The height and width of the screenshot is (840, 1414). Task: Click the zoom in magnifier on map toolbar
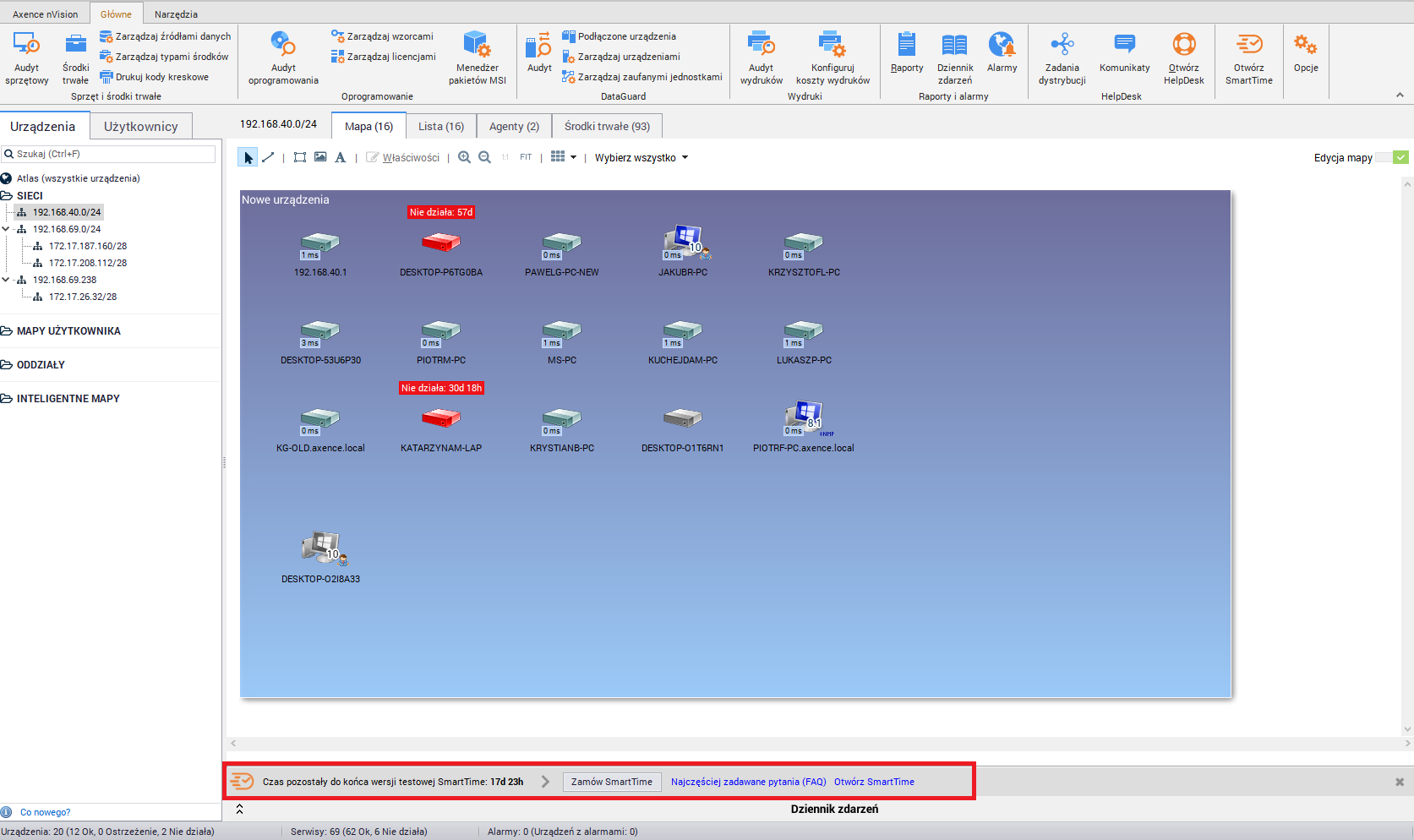click(x=464, y=157)
